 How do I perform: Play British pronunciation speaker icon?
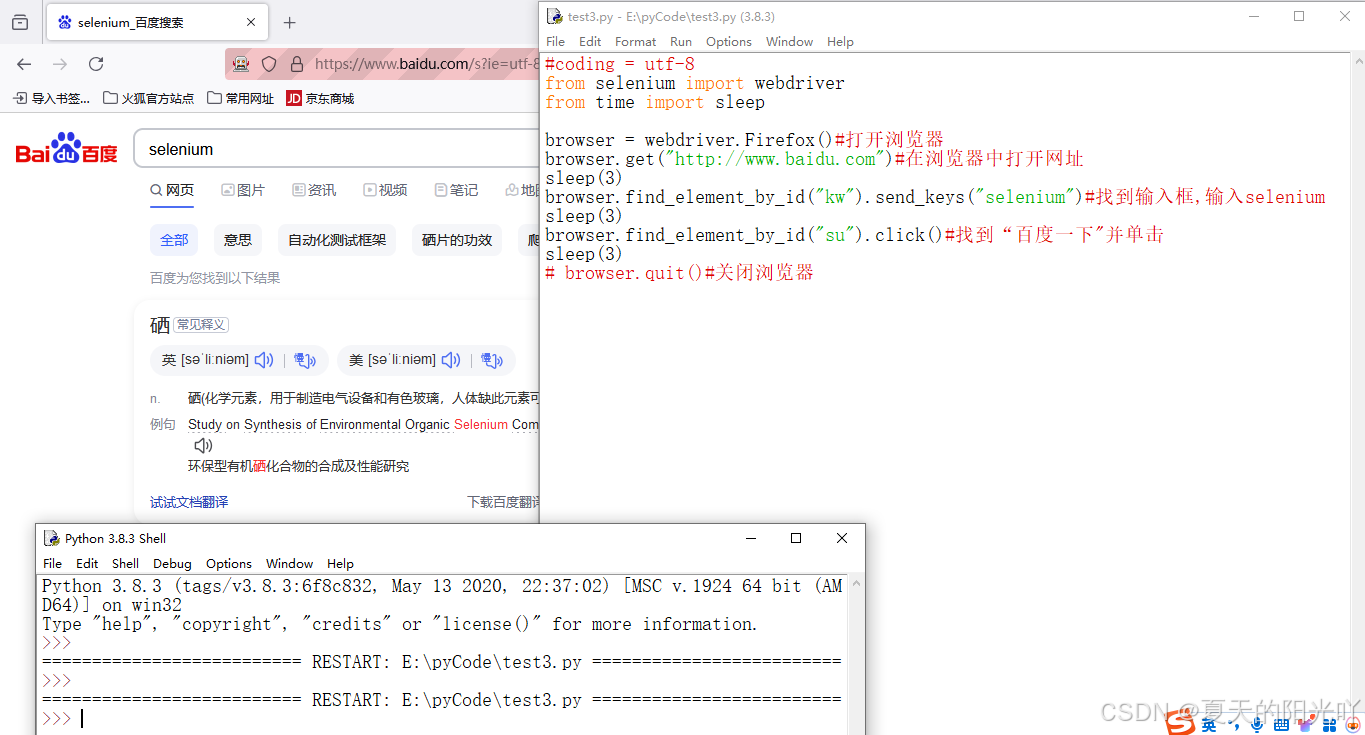tap(264, 360)
